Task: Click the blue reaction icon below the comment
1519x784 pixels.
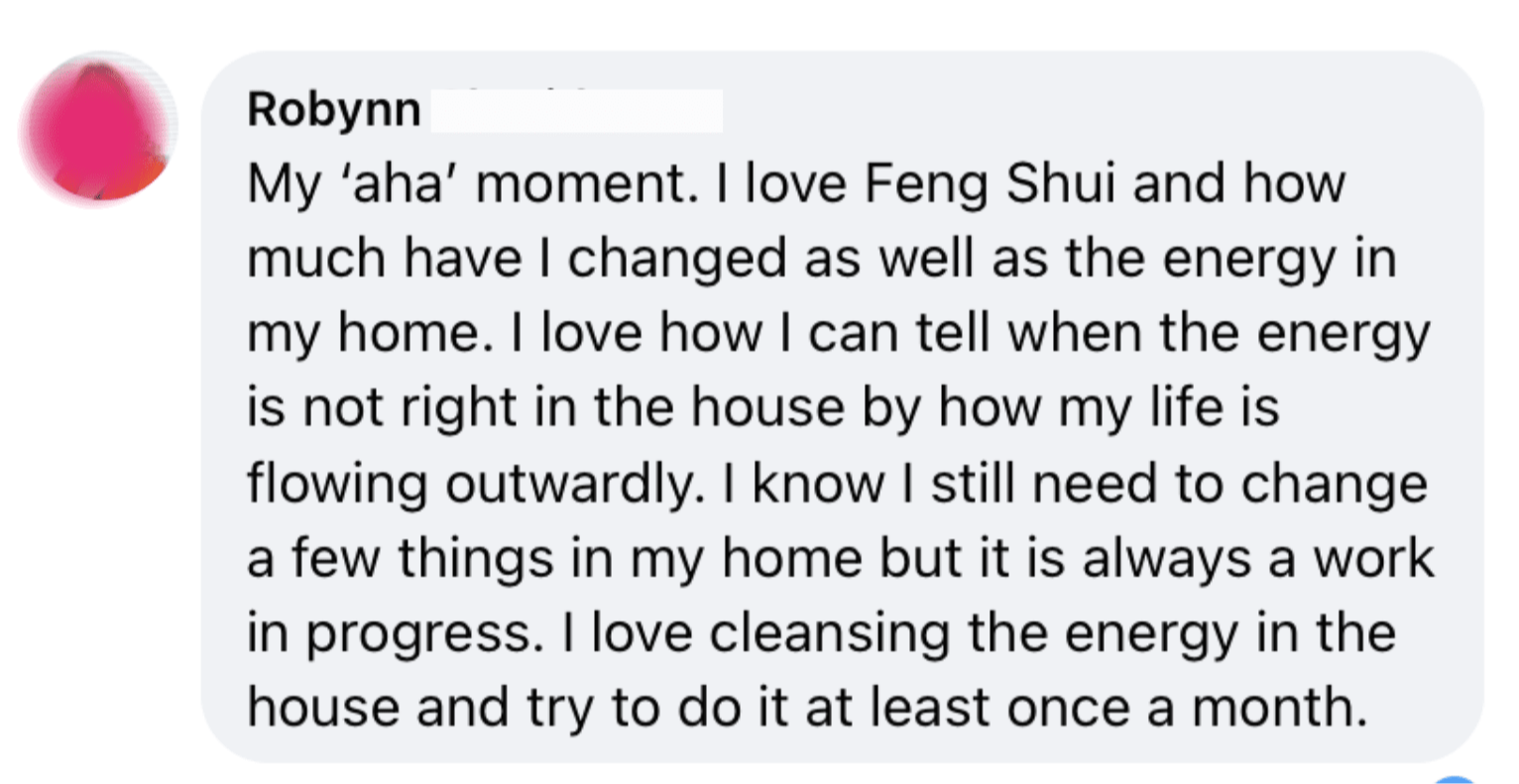Action: [x=1457, y=778]
